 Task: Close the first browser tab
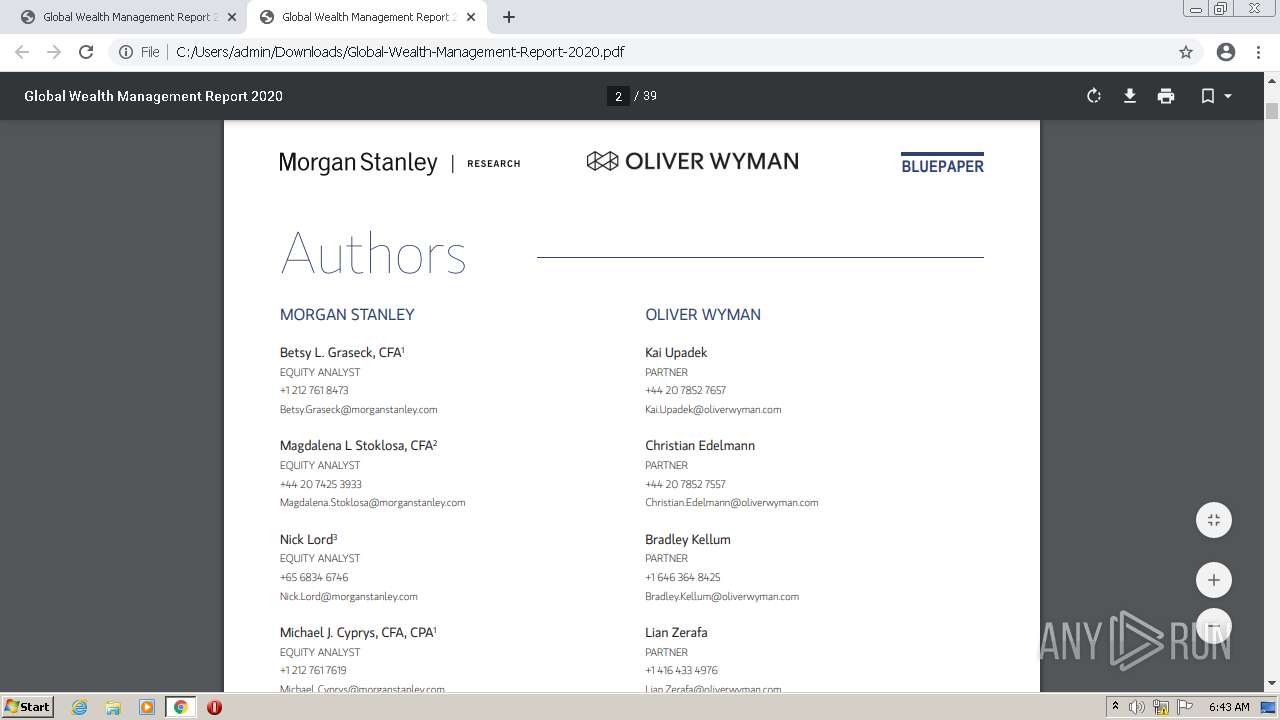coord(232,17)
